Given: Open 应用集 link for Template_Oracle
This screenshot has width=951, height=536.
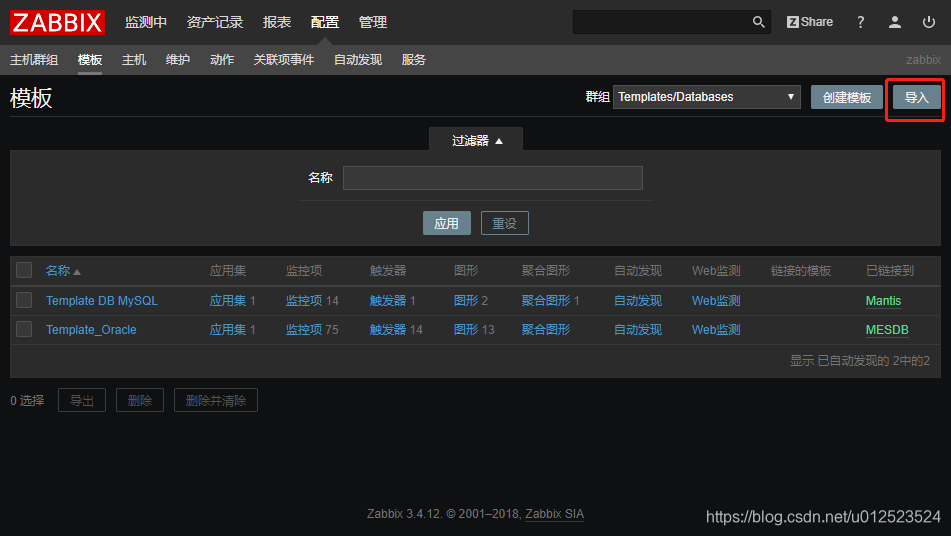Looking at the screenshot, I should tap(227, 330).
